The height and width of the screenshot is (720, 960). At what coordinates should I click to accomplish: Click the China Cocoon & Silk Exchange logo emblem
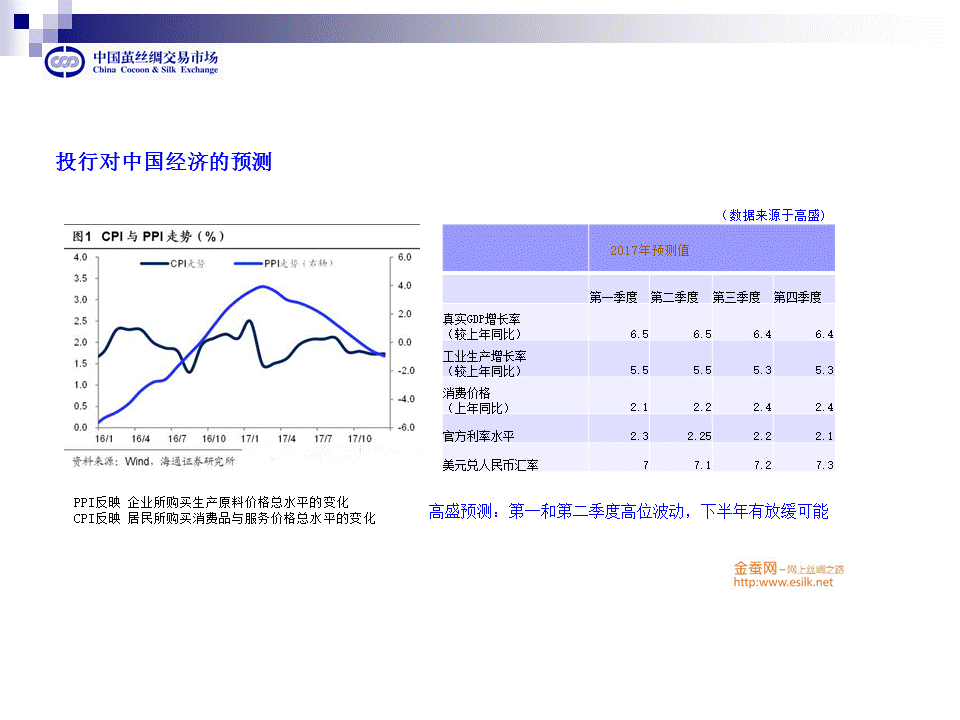[66, 62]
